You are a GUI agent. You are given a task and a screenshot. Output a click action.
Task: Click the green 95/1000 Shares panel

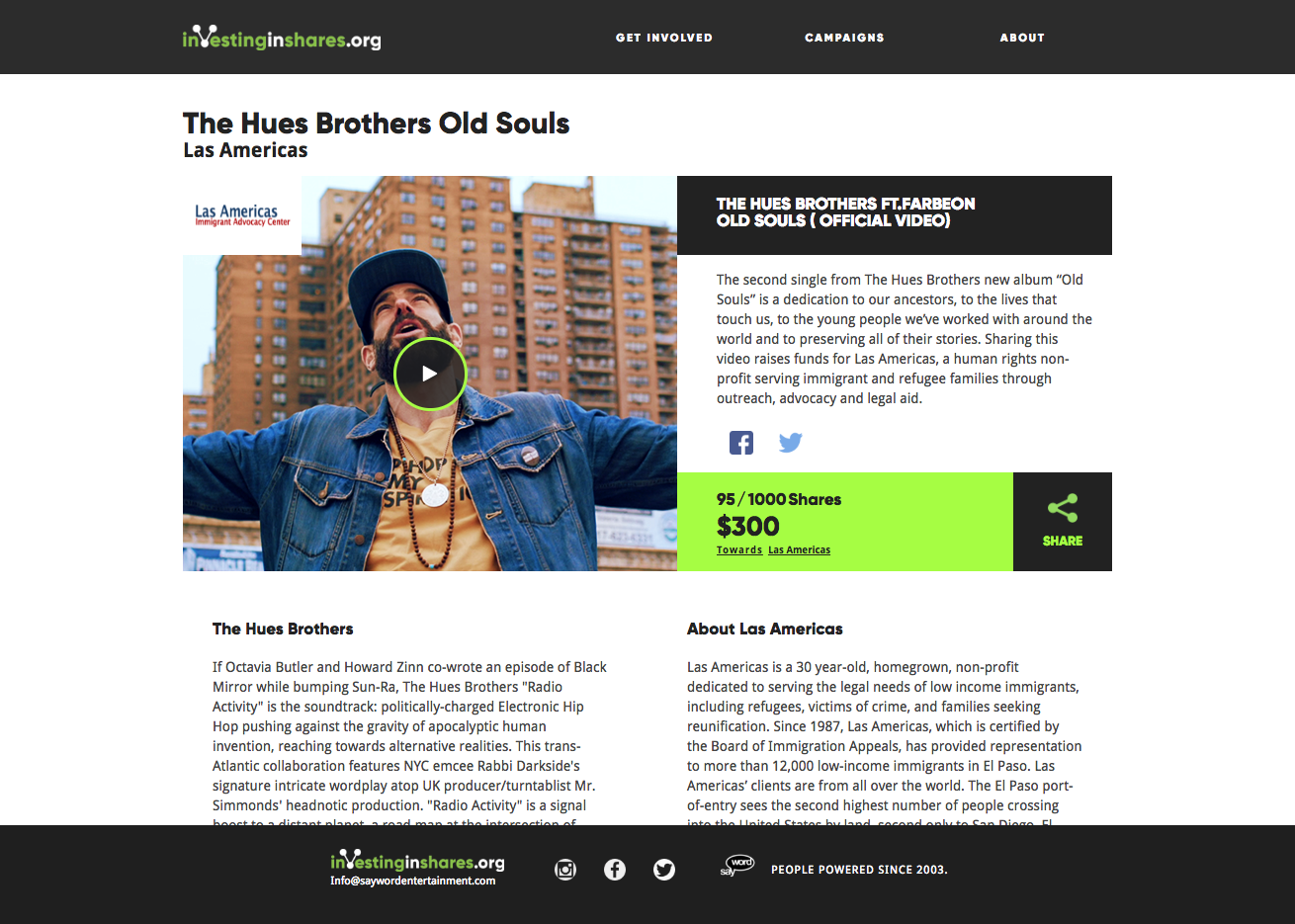tap(845, 522)
